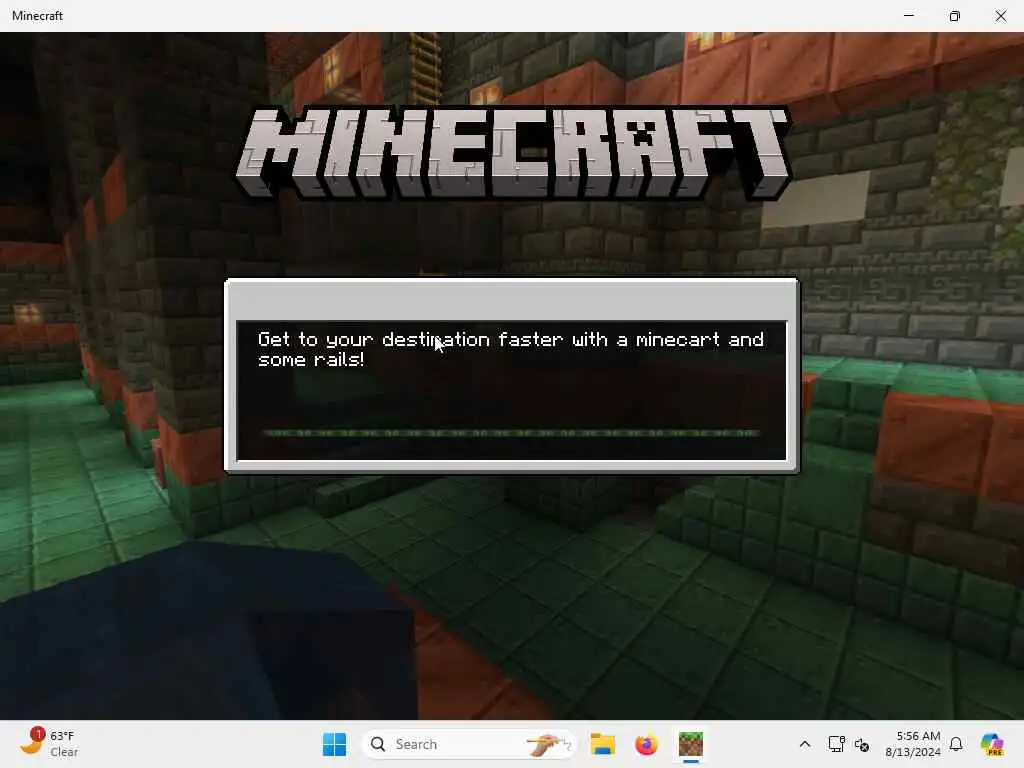Click the green loading progress bar
1024x768 pixels.
(x=511, y=432)
